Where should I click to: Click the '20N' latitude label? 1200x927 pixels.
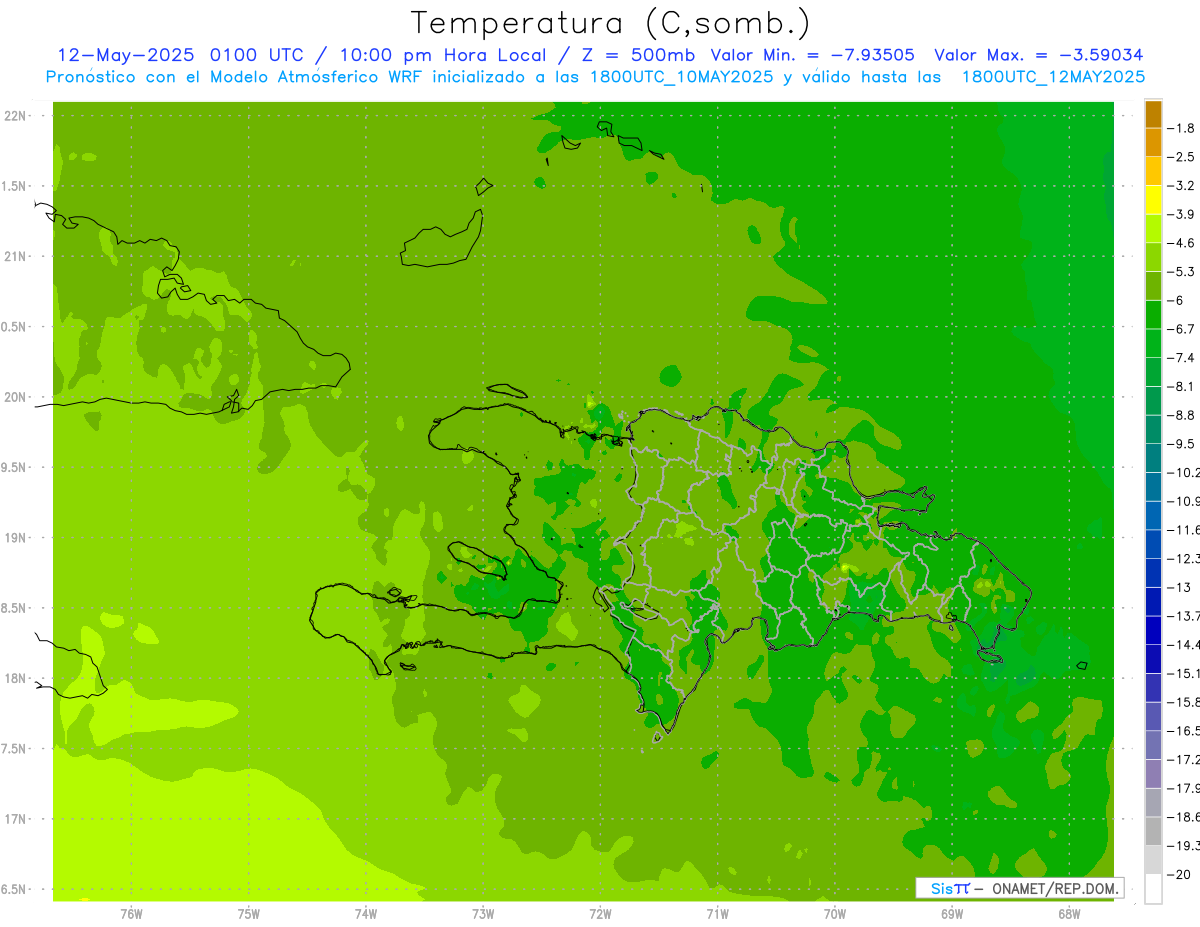click(16, 397)
